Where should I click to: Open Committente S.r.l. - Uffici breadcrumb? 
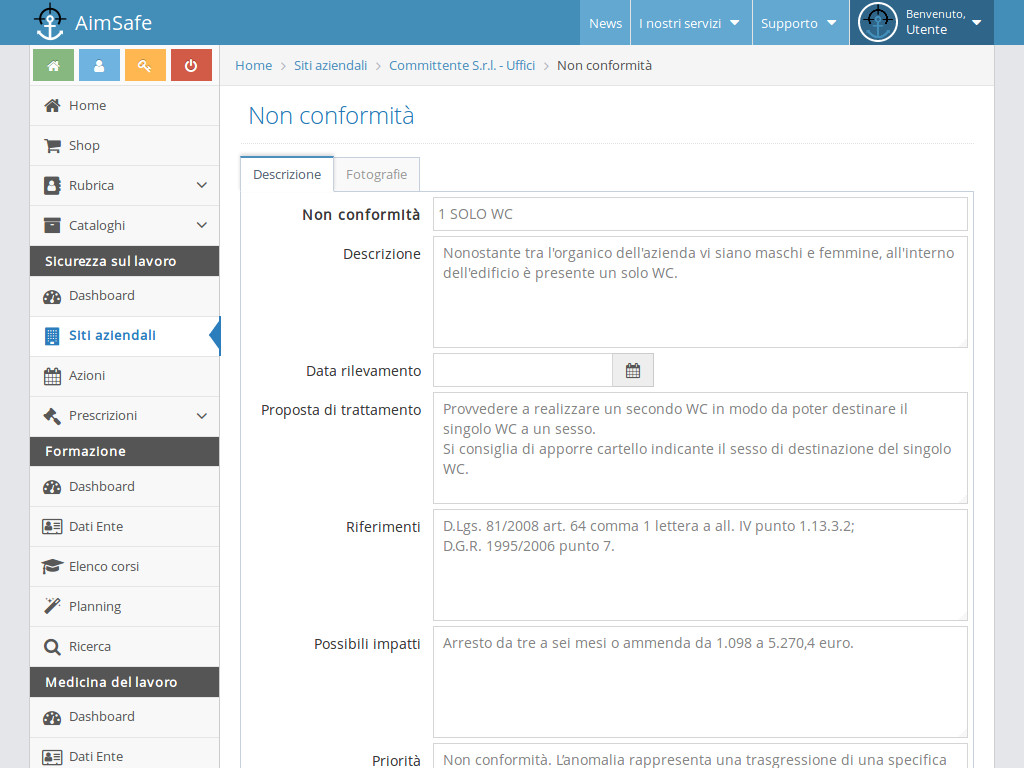pos(462,65)
